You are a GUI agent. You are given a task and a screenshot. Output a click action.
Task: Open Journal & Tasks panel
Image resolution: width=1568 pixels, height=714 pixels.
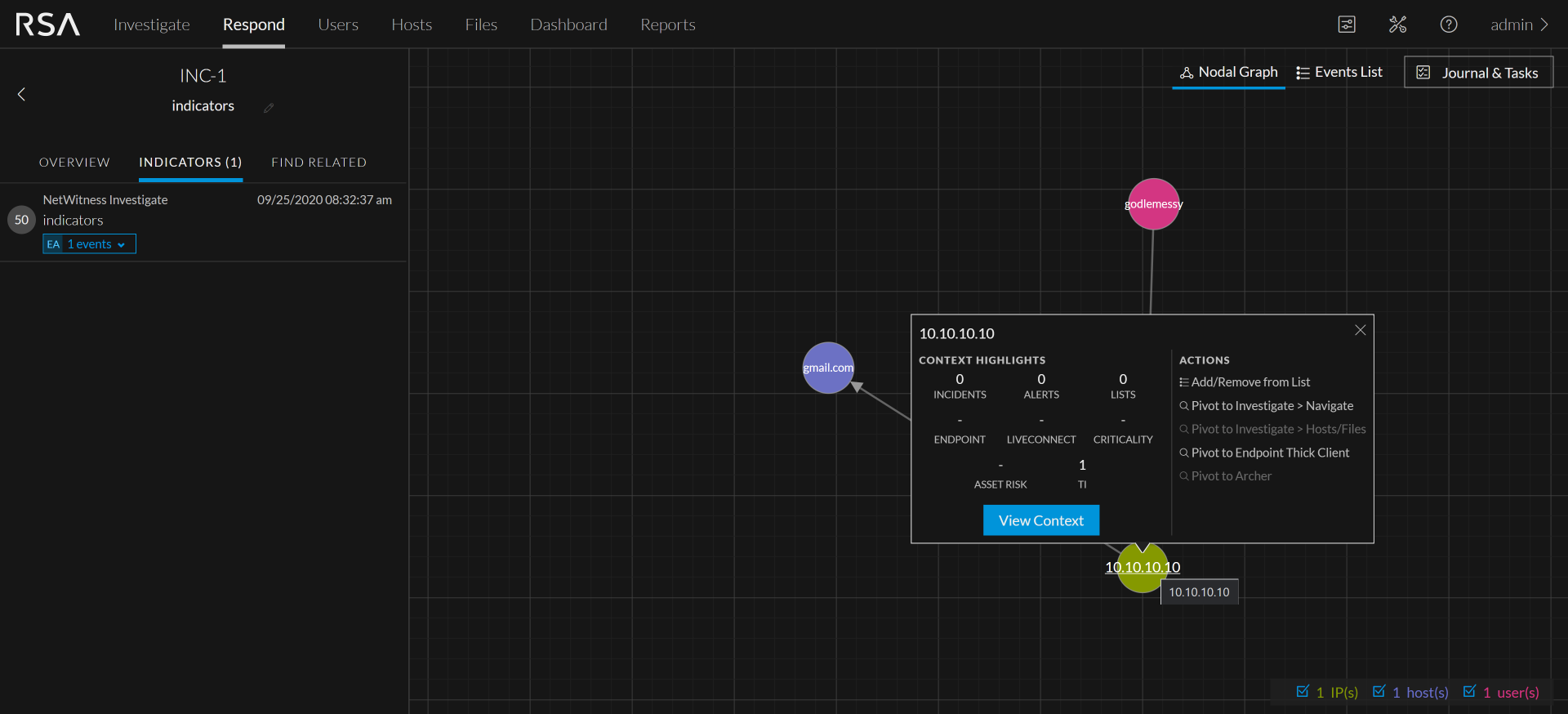[x=1478, y=73]
